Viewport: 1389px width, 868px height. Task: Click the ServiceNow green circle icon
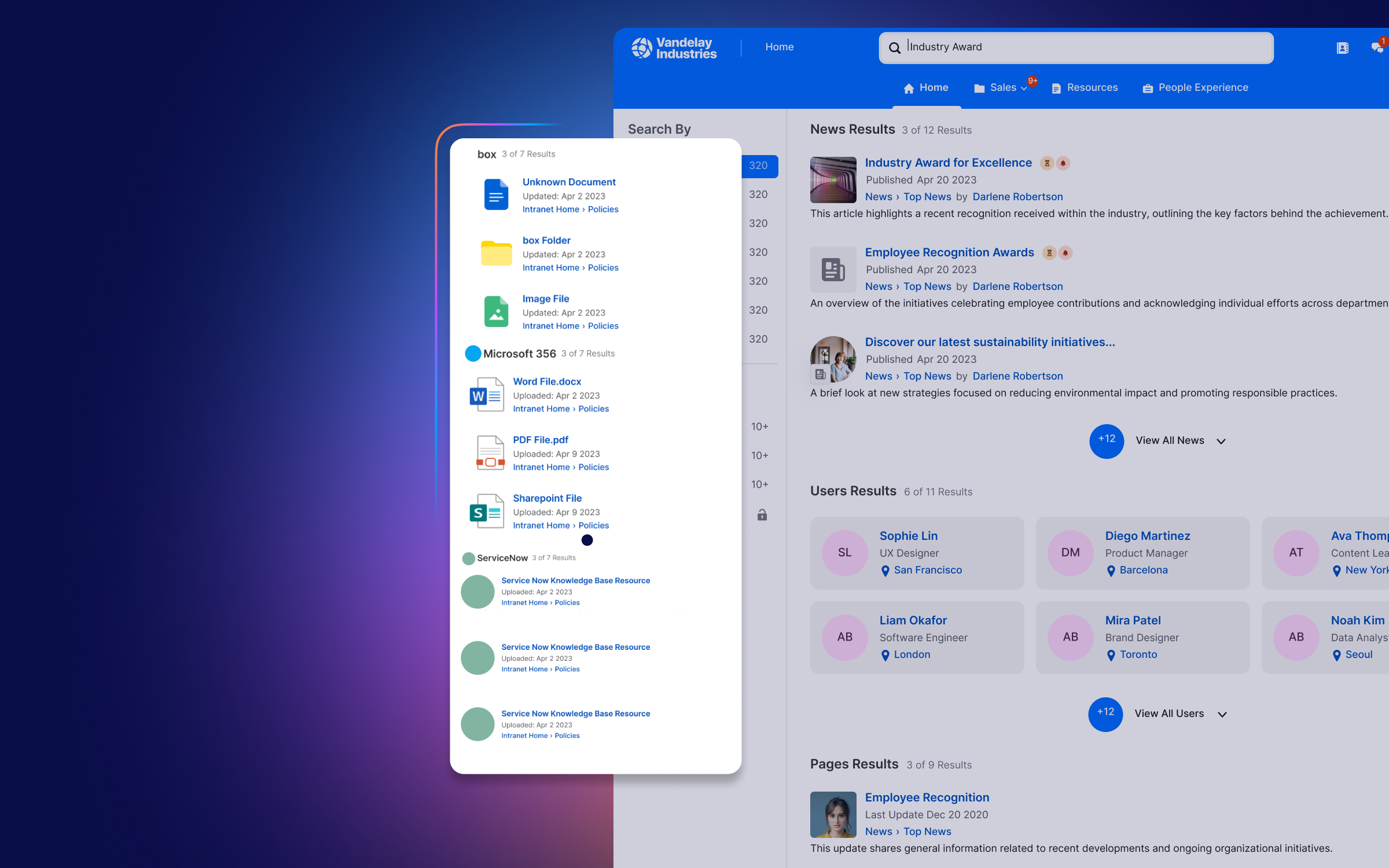click(x=468, y=558)
